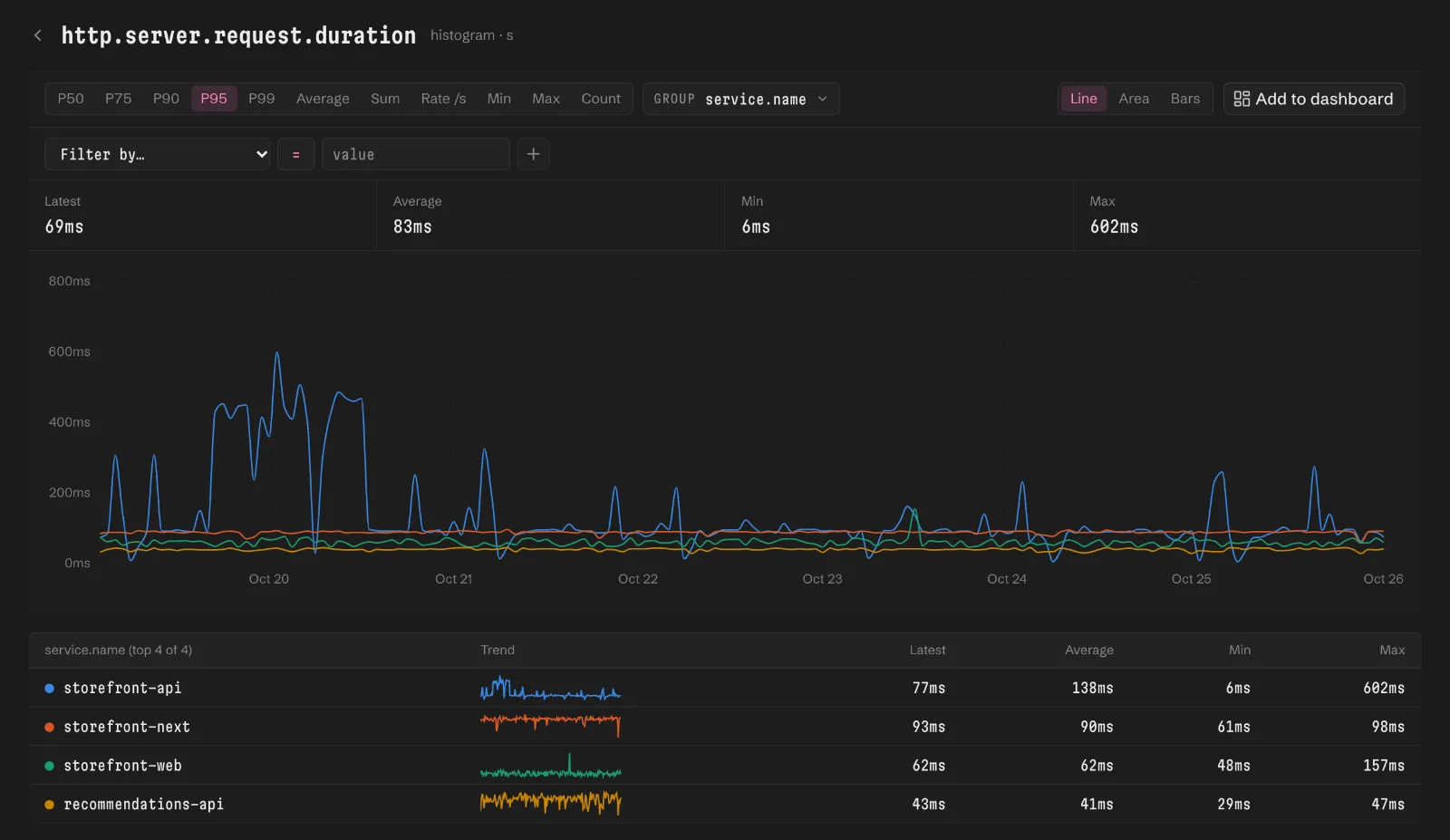Screen dimensions: 1450x840
Task: Click the 138ms average for storefront-api
Action: pyautogui.click(x=1093, y=688)
